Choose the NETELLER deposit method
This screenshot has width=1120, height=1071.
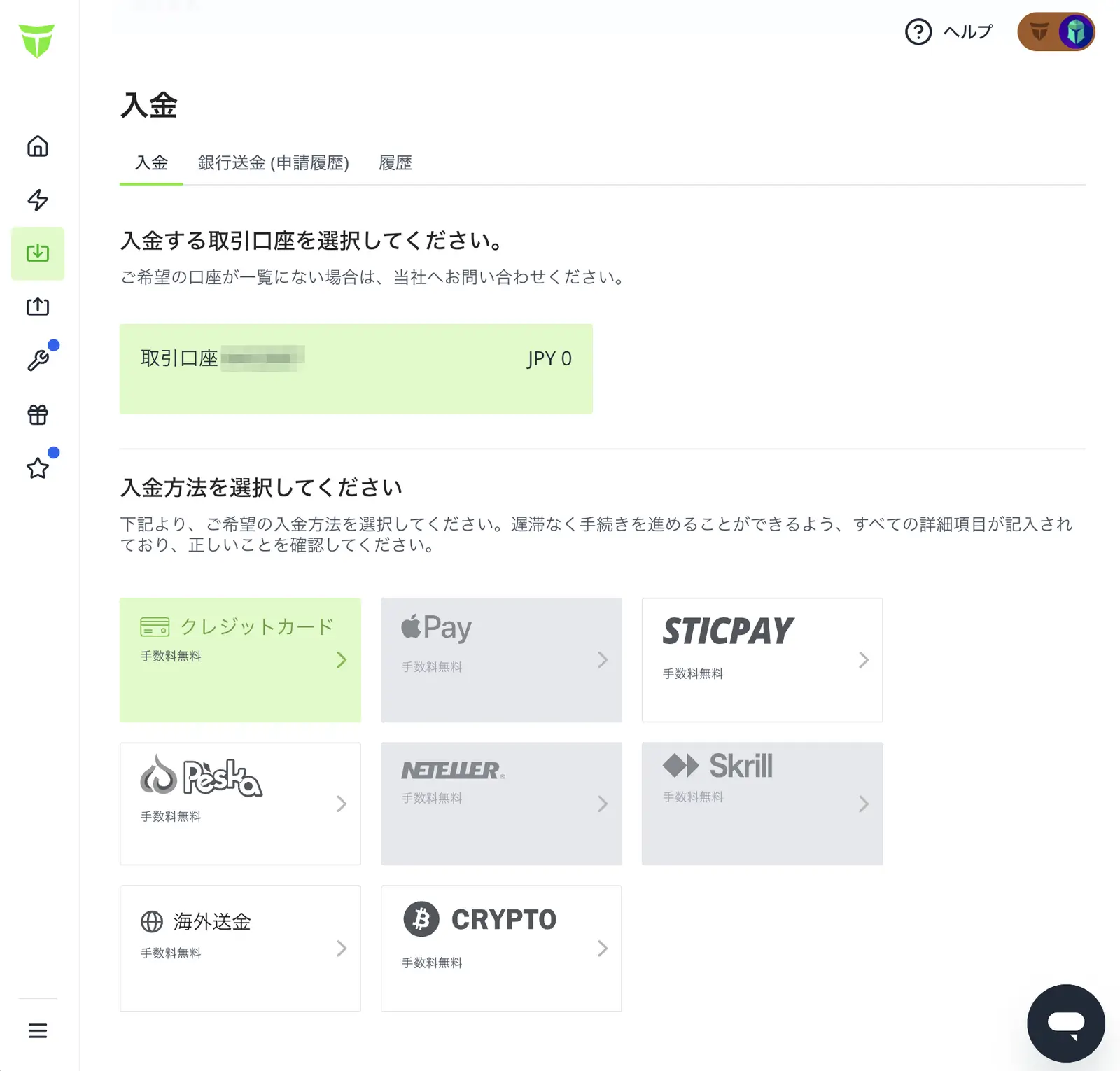point(501,804)
